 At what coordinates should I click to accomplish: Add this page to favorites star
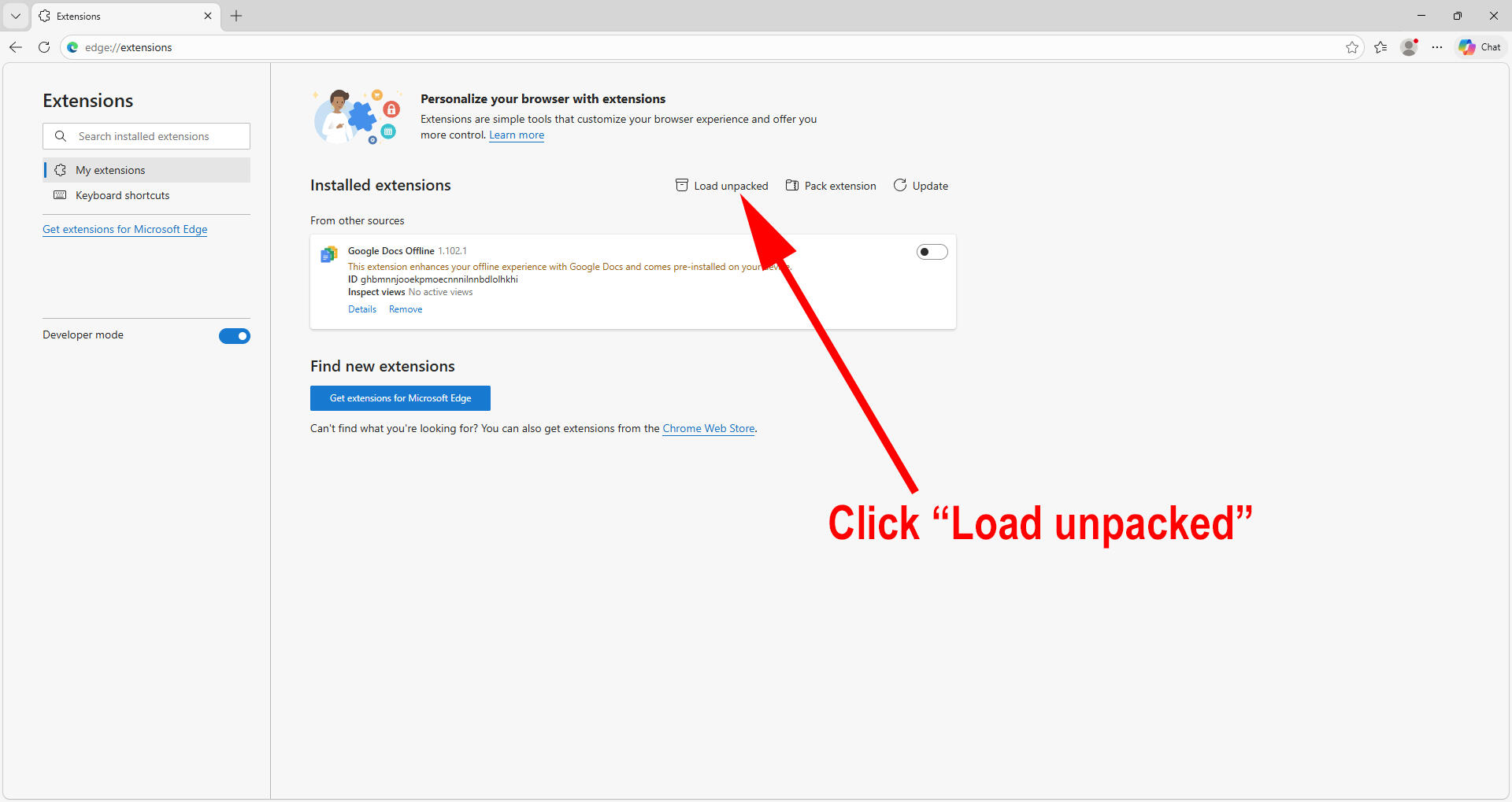1352,47
